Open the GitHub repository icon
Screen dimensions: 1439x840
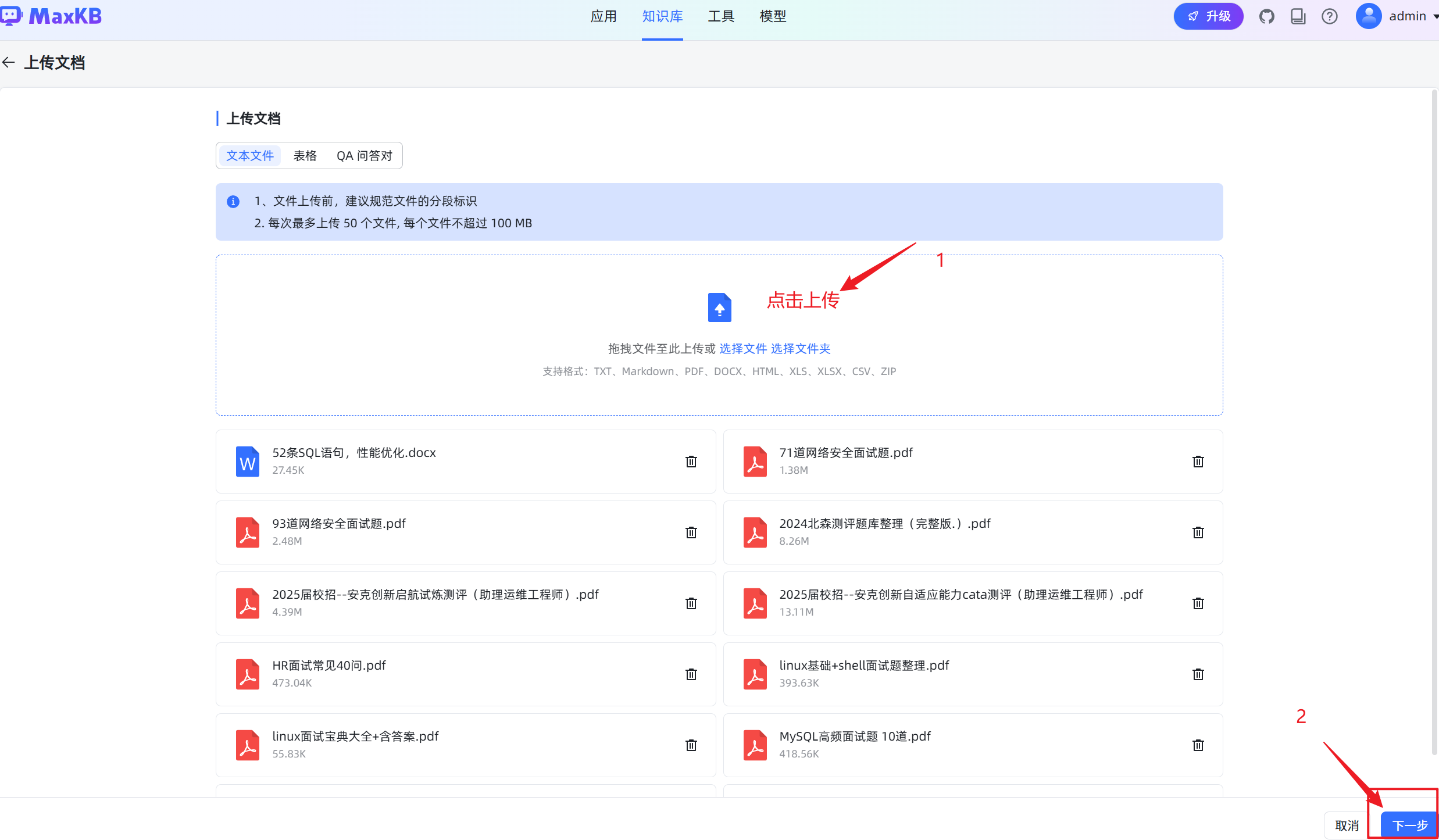coord(1267,16)
